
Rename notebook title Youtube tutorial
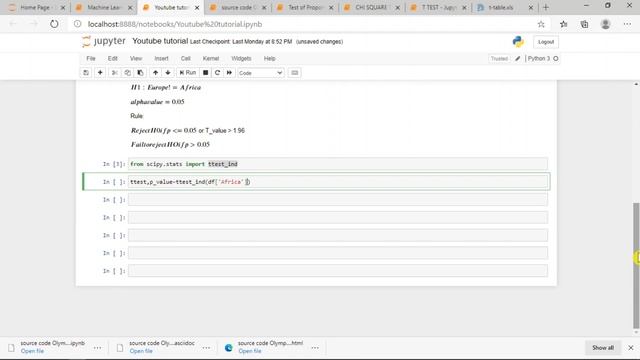click(160, 41)
